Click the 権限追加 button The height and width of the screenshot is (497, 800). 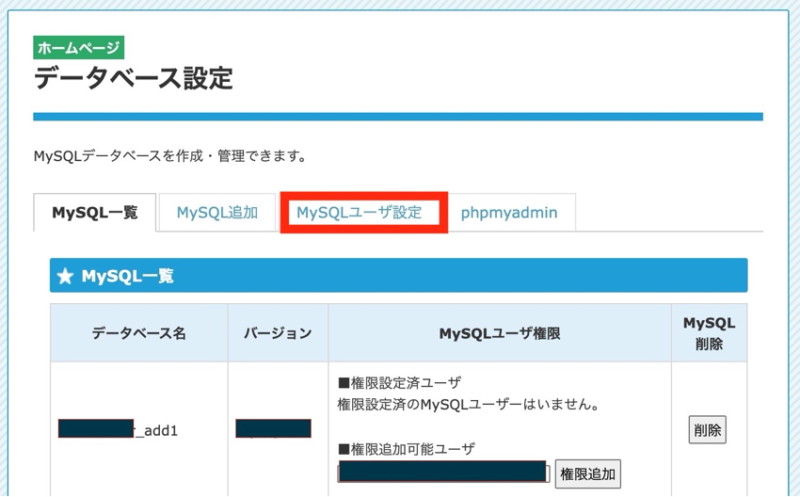coord(588,474)
